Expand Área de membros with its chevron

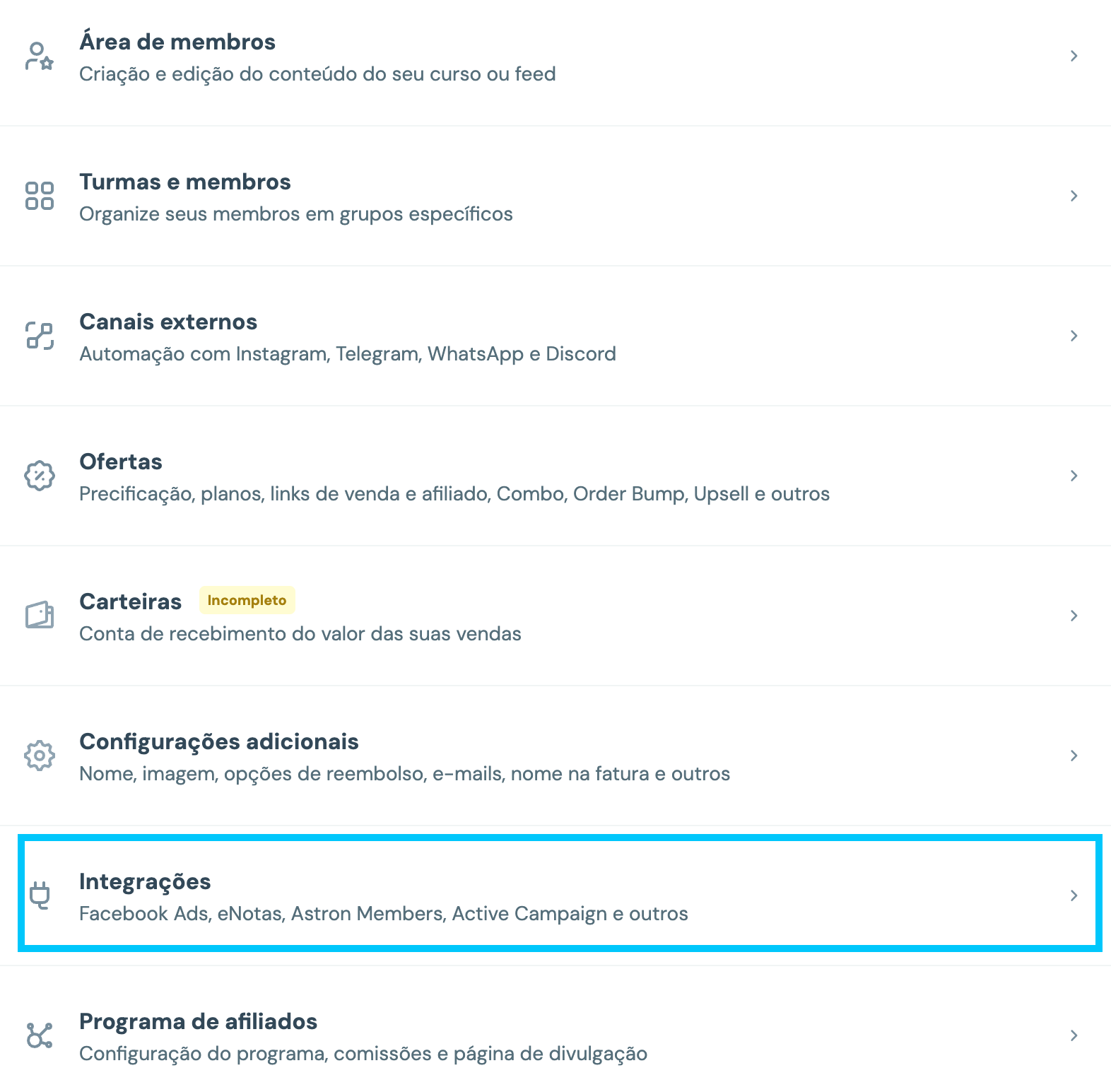tap(1074, 56)
